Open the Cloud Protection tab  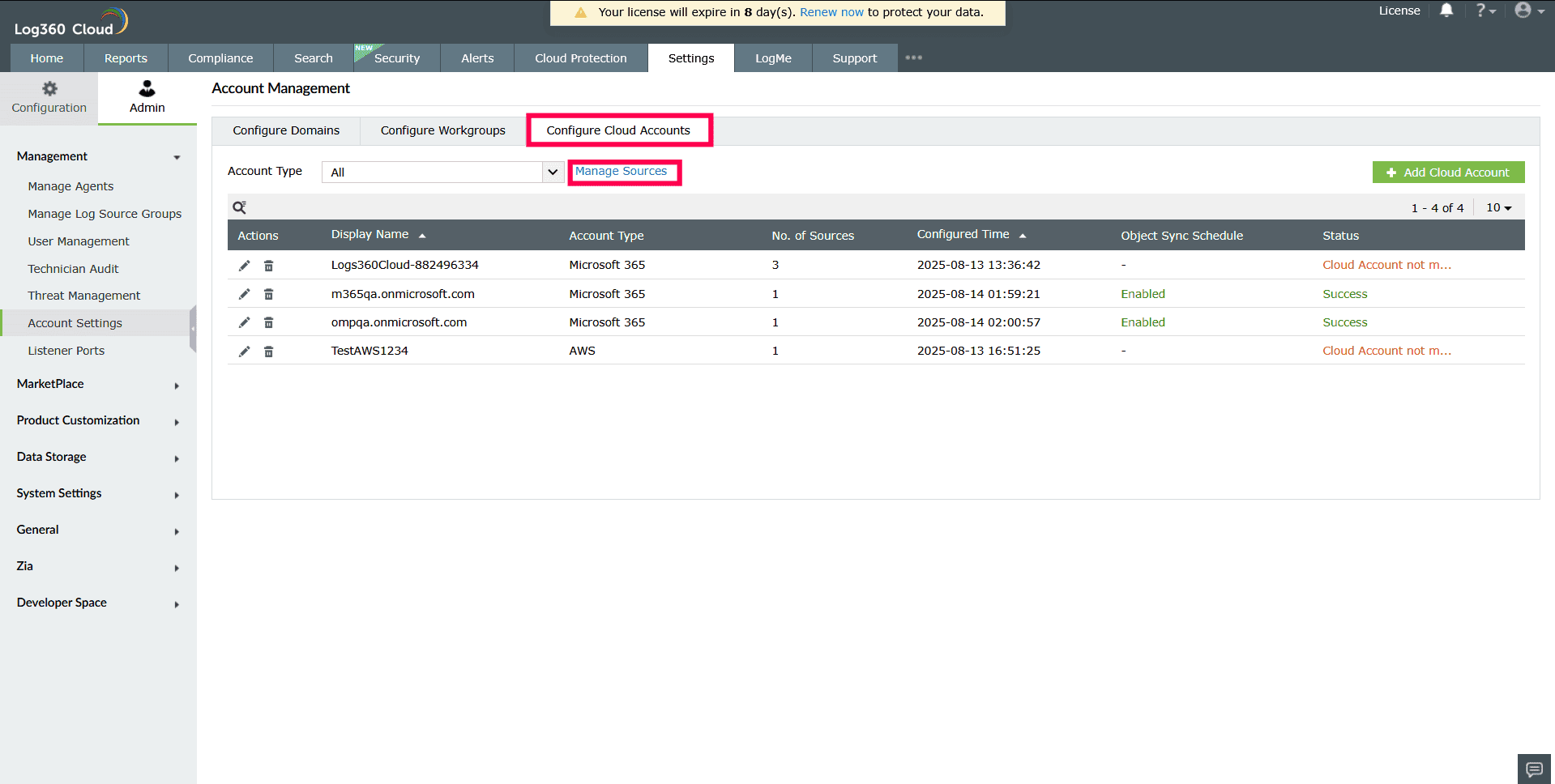pos(581,58)
